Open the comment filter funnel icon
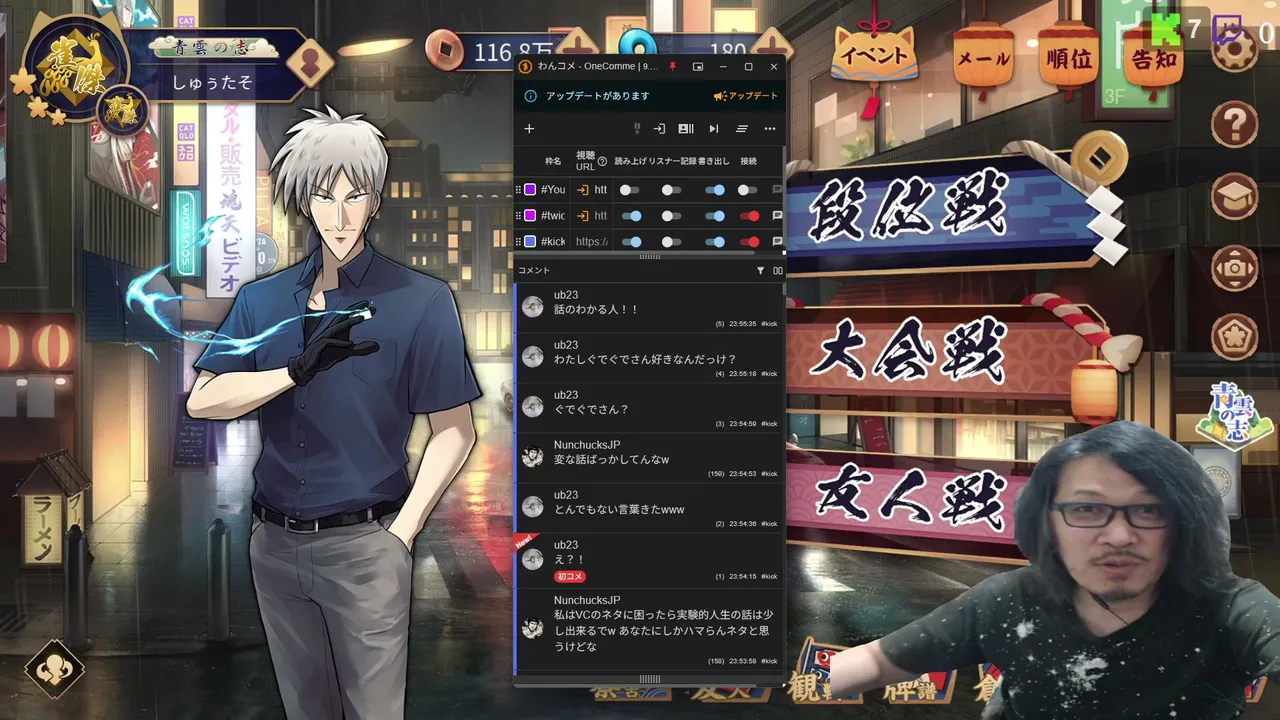The image size is (1280, 720). point(760,270)
